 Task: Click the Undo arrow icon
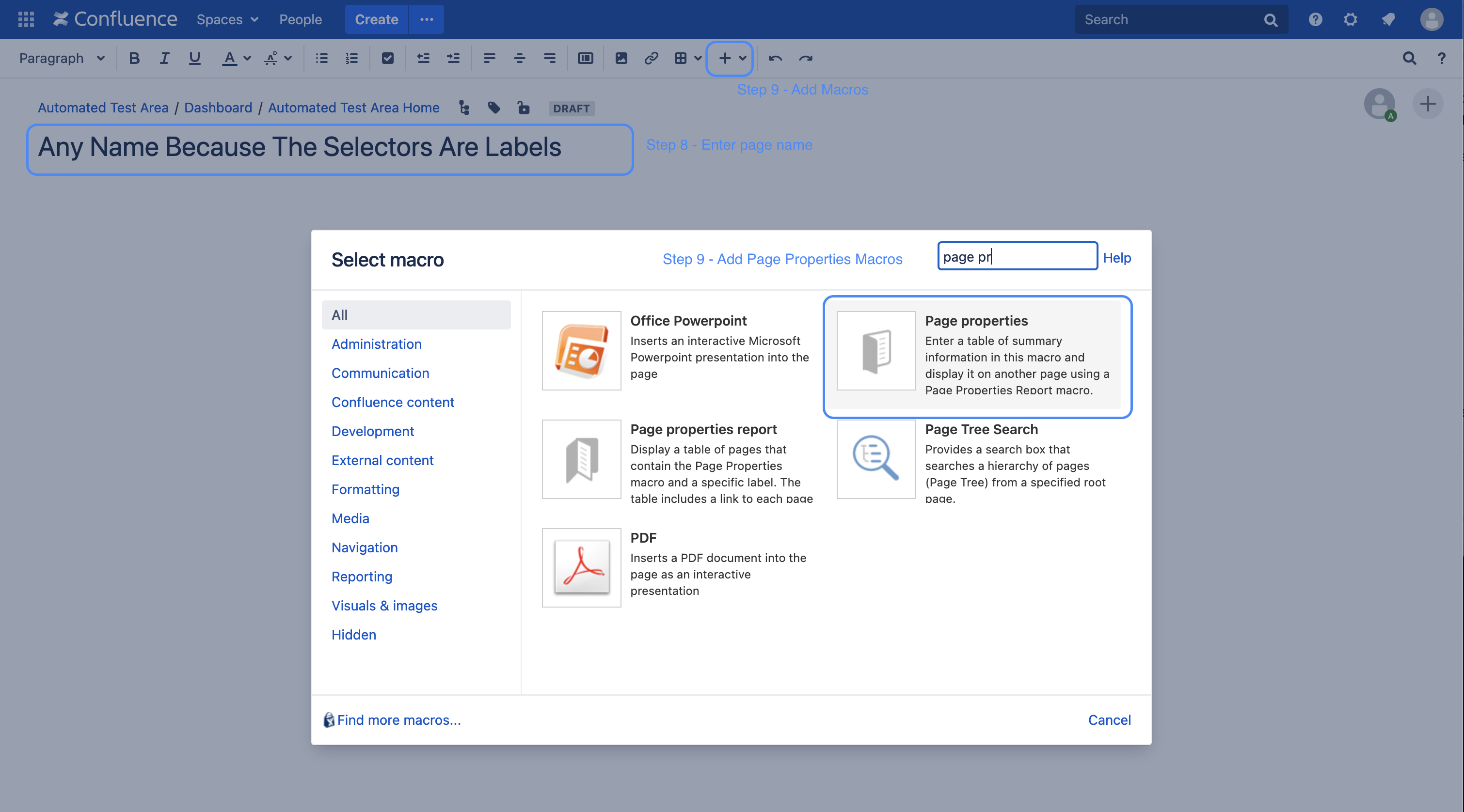tap(775, 58)
